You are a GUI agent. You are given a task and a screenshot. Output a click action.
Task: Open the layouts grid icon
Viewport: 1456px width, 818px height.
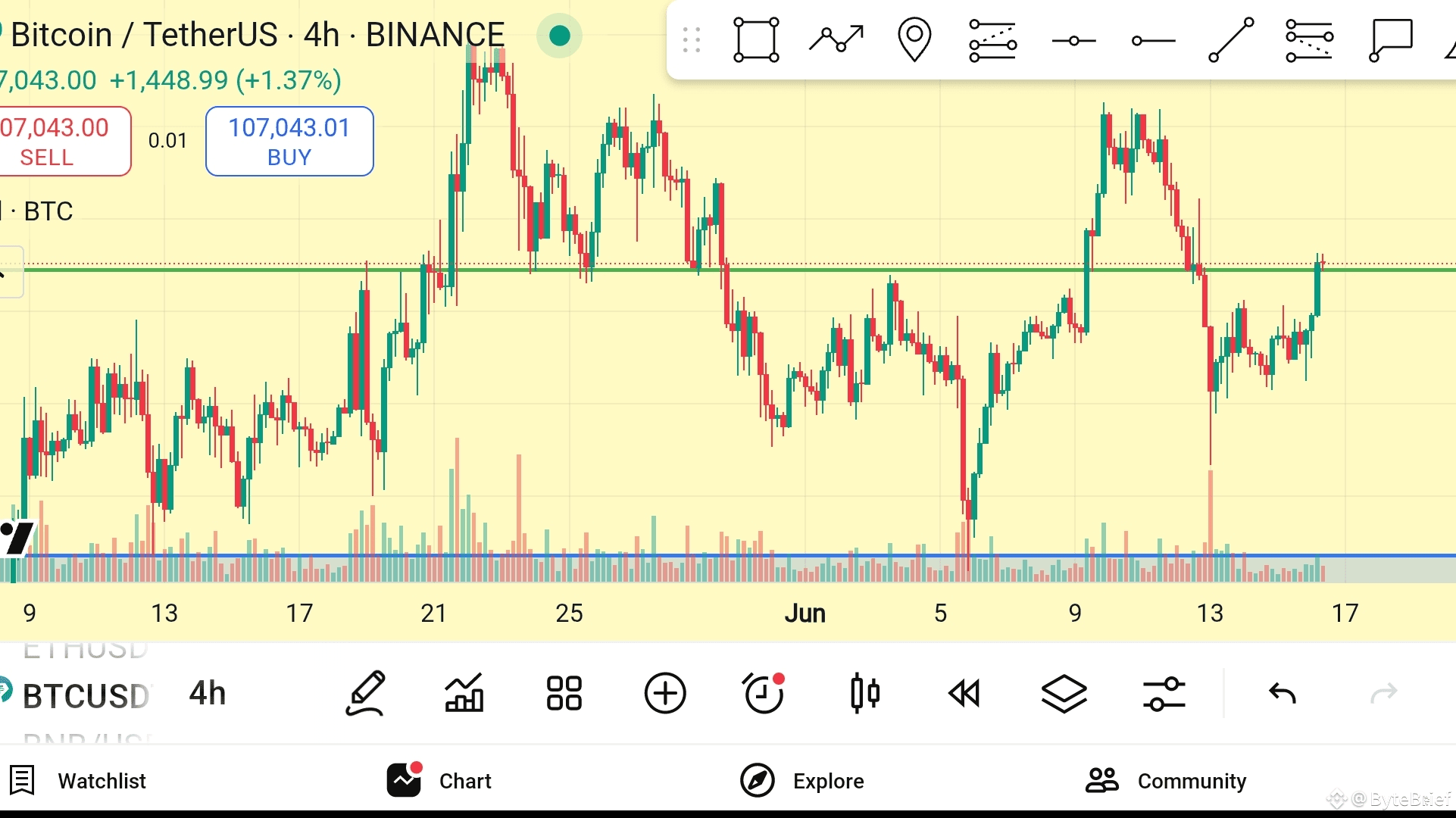click(564, 693)
